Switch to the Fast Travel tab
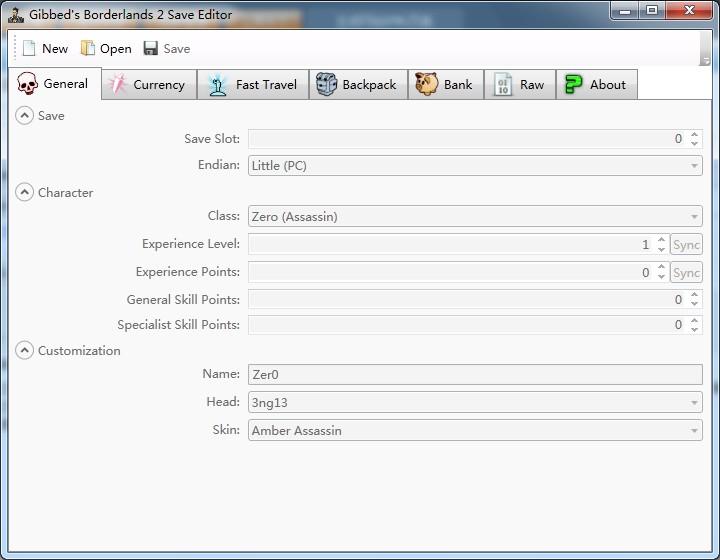 253,84
